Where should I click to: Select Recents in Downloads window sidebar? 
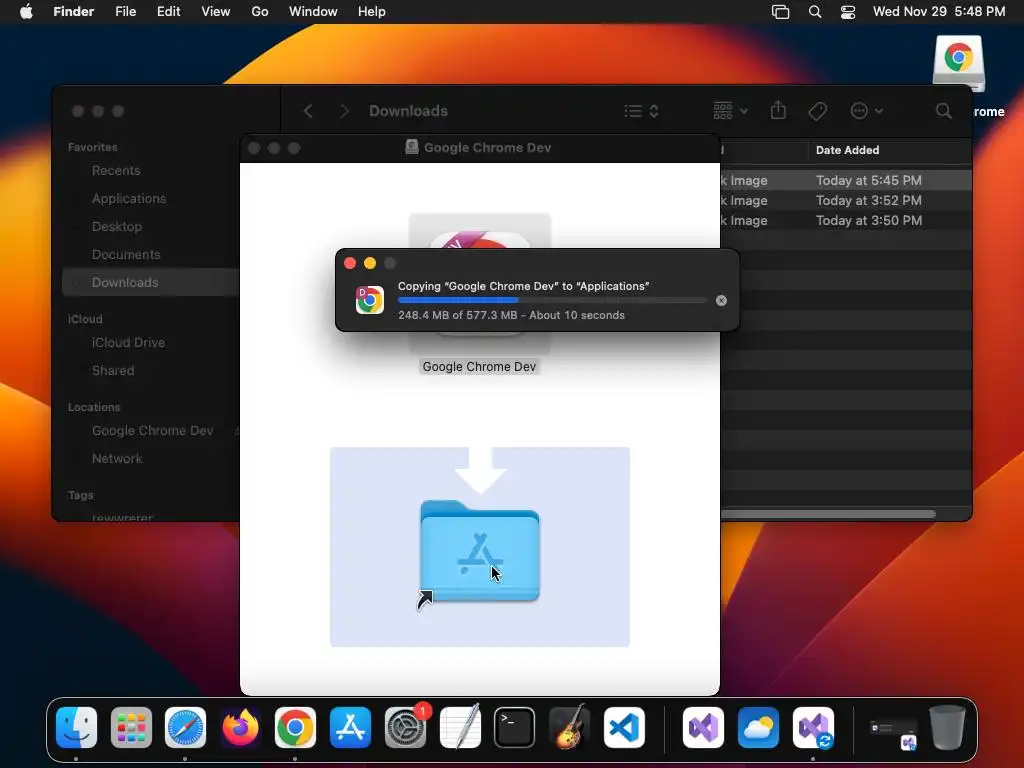coord(116,170)
